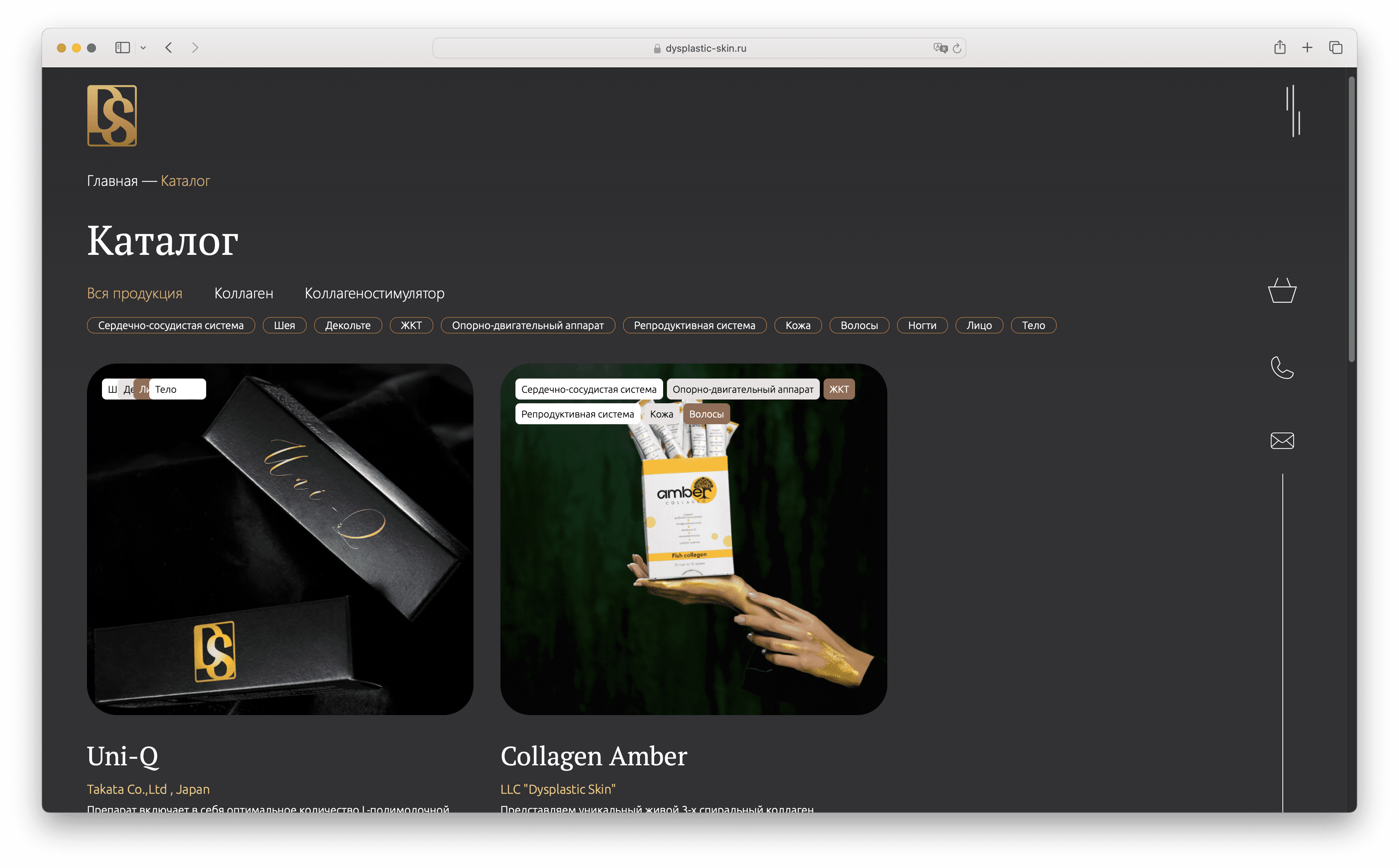Toggle the Сердечно-сосудистая система filter chip
This screenshot has width=1399, height=868.
(x=171, y=325)
